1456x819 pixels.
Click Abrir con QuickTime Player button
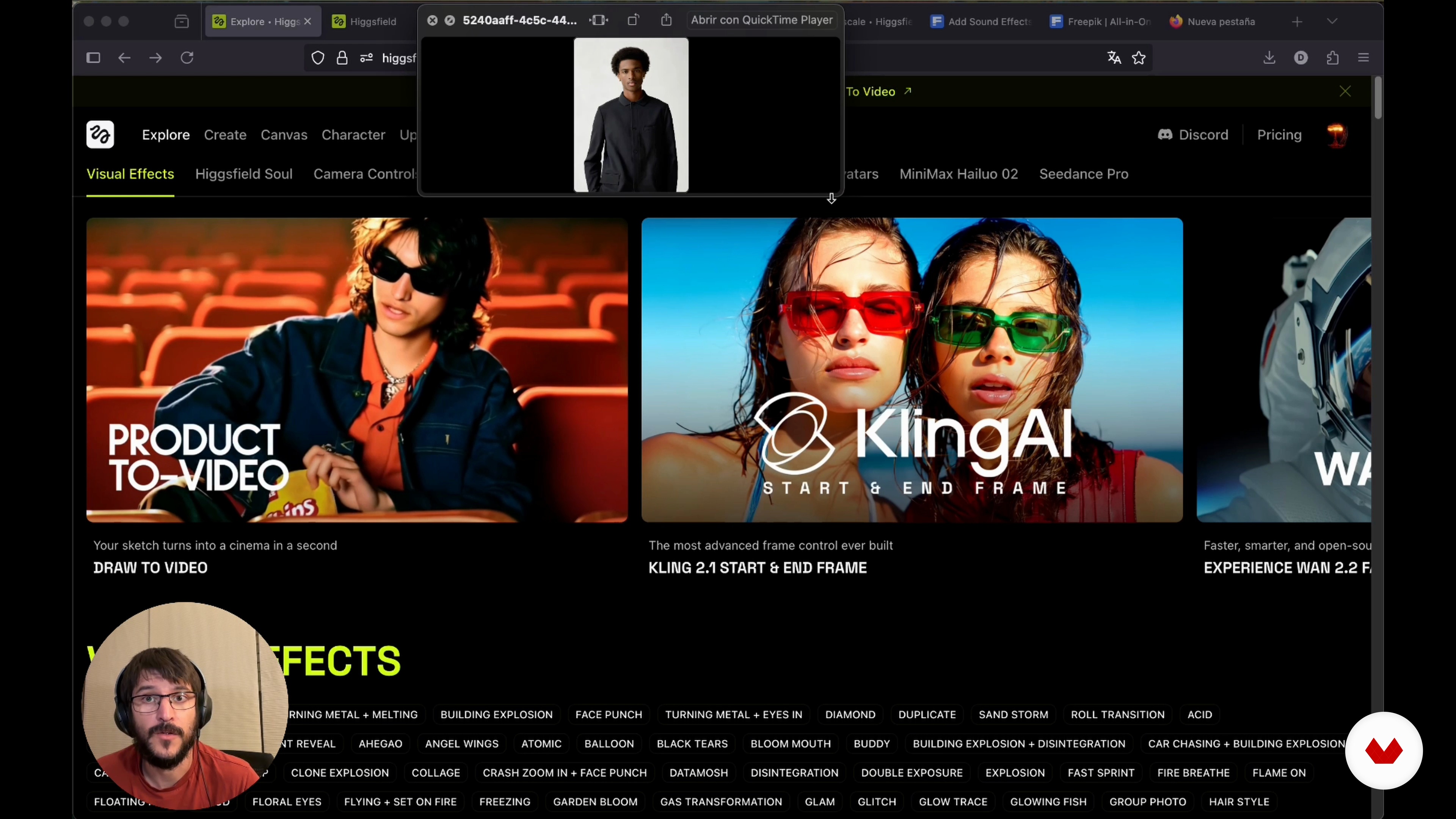pos(761,20)
